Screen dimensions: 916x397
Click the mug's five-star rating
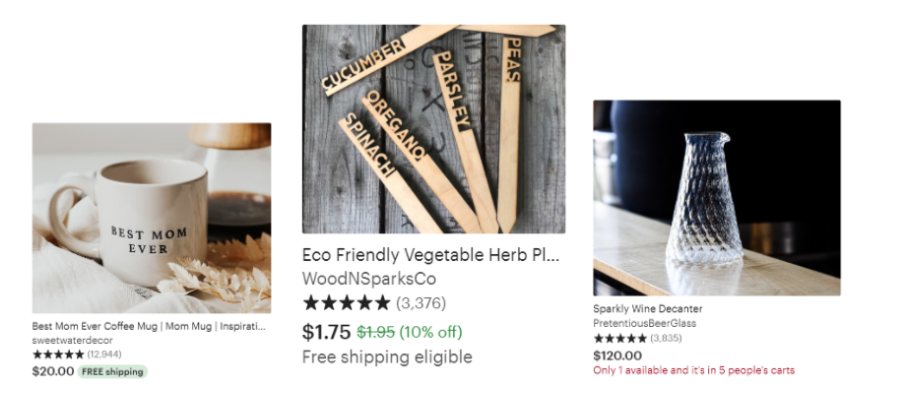(x=58, y=354)
